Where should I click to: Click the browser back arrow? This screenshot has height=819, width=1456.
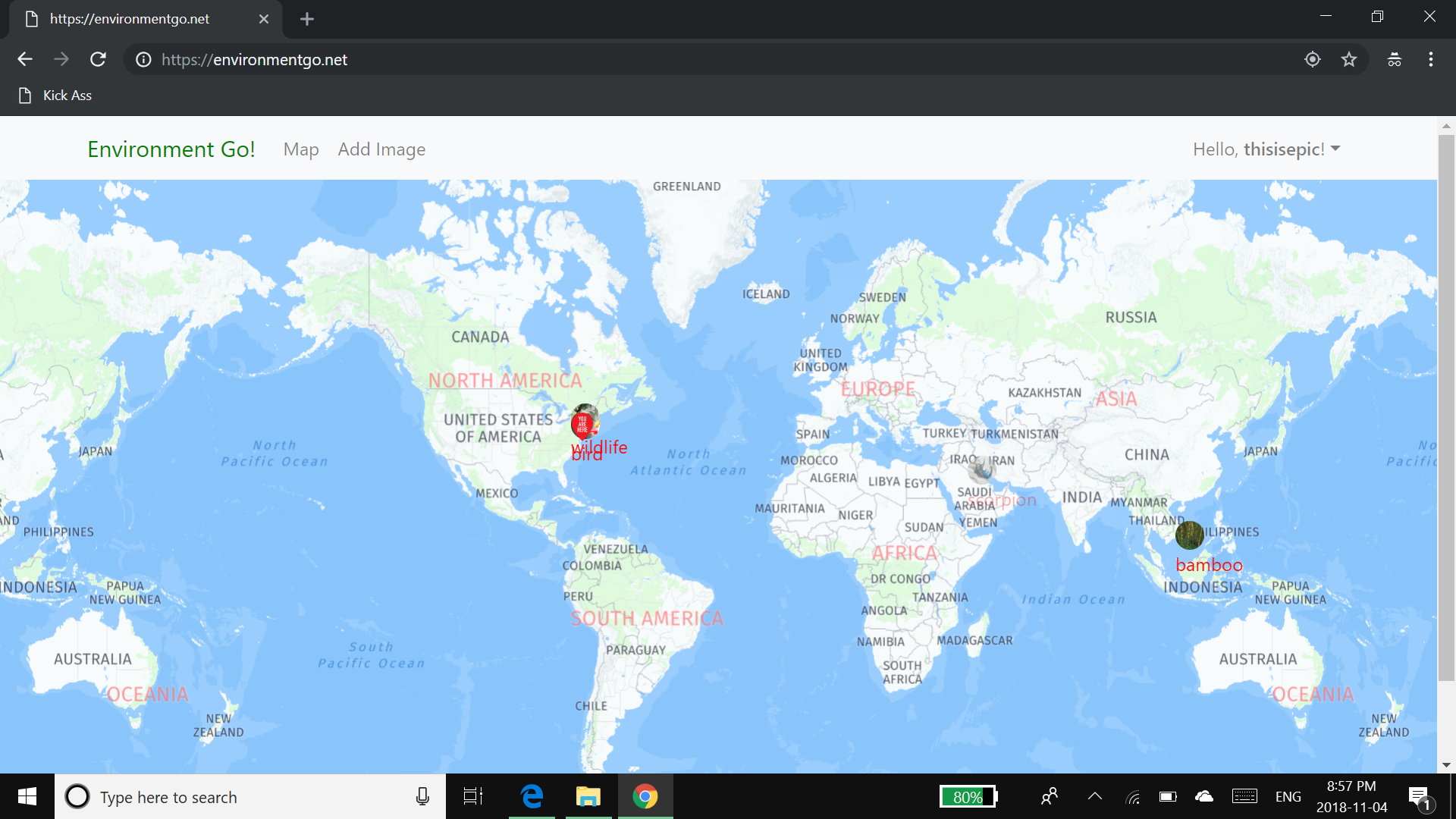[25, 59]
